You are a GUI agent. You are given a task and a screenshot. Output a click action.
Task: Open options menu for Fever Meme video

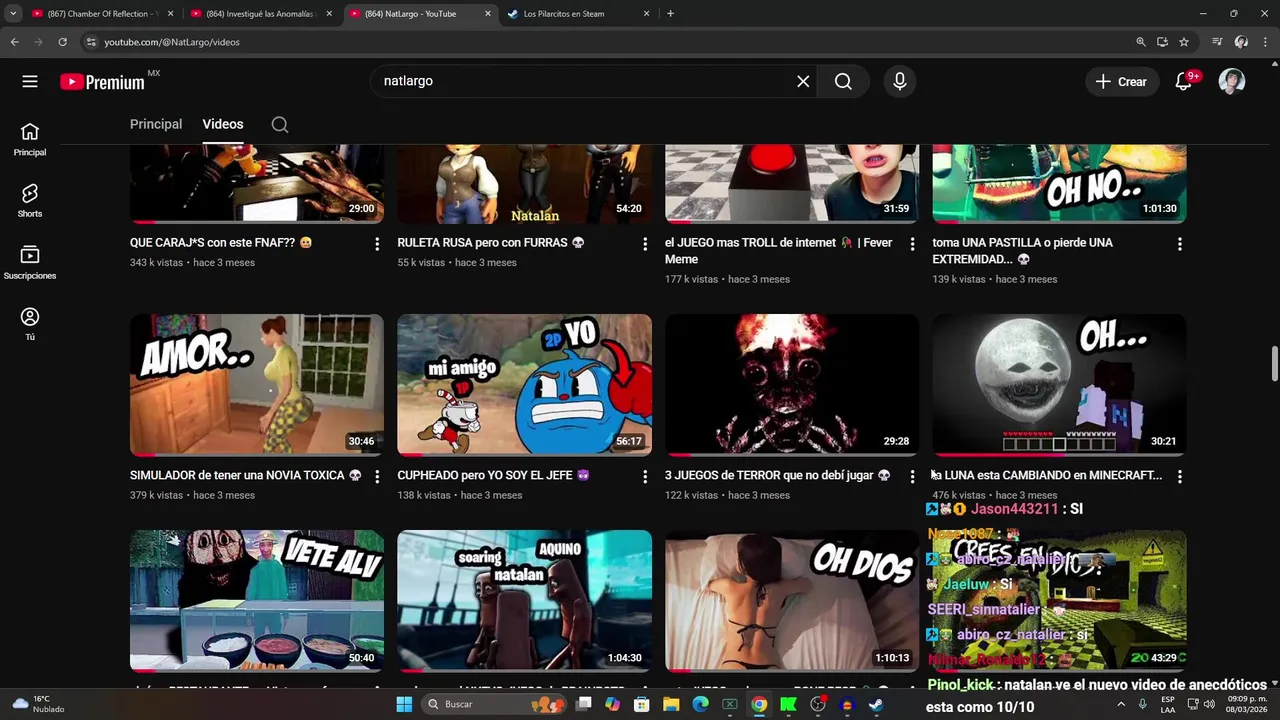click(x=912, y=244)
